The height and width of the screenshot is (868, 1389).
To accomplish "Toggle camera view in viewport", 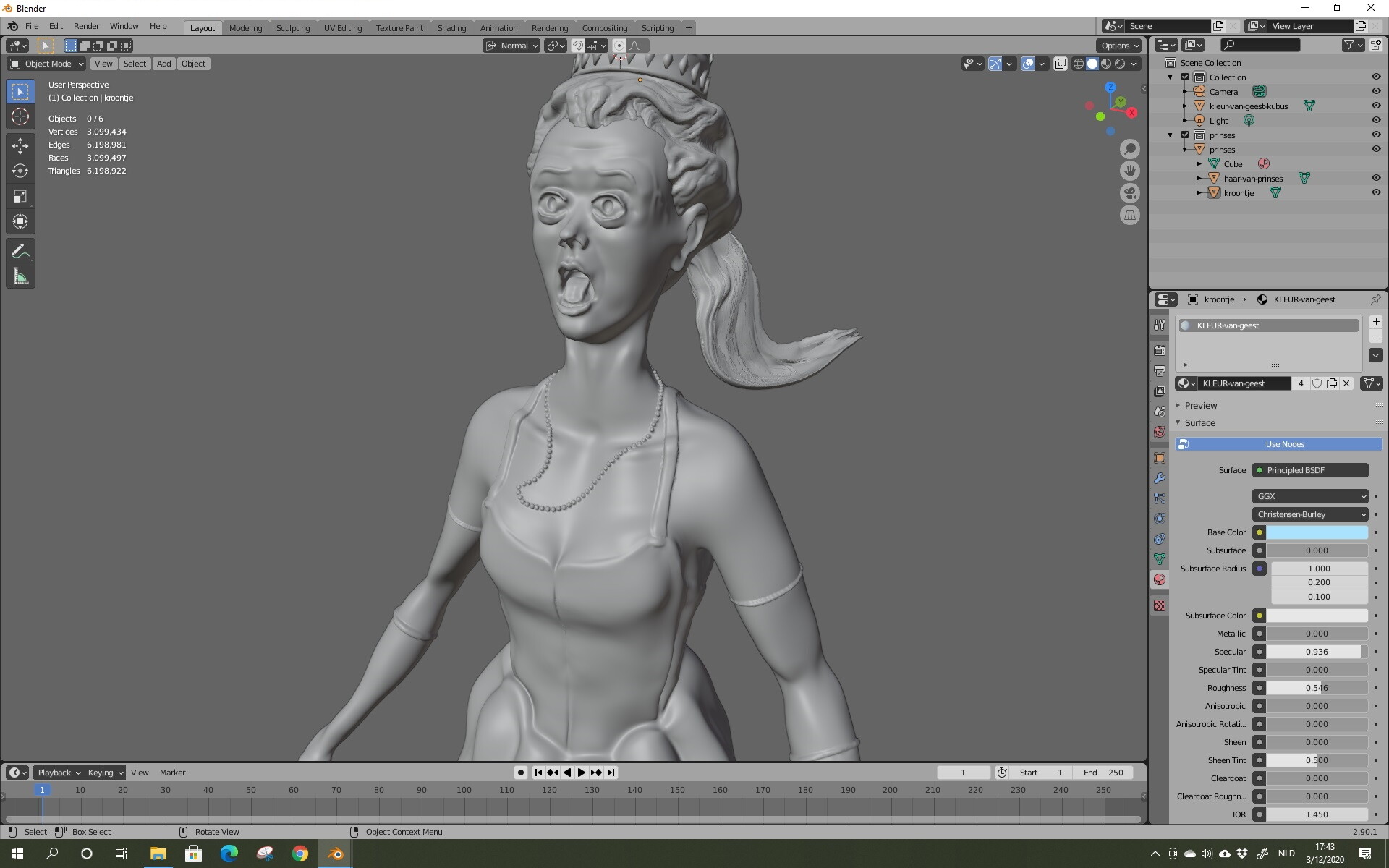I will pyautogui.click(x=1129, y=193).
